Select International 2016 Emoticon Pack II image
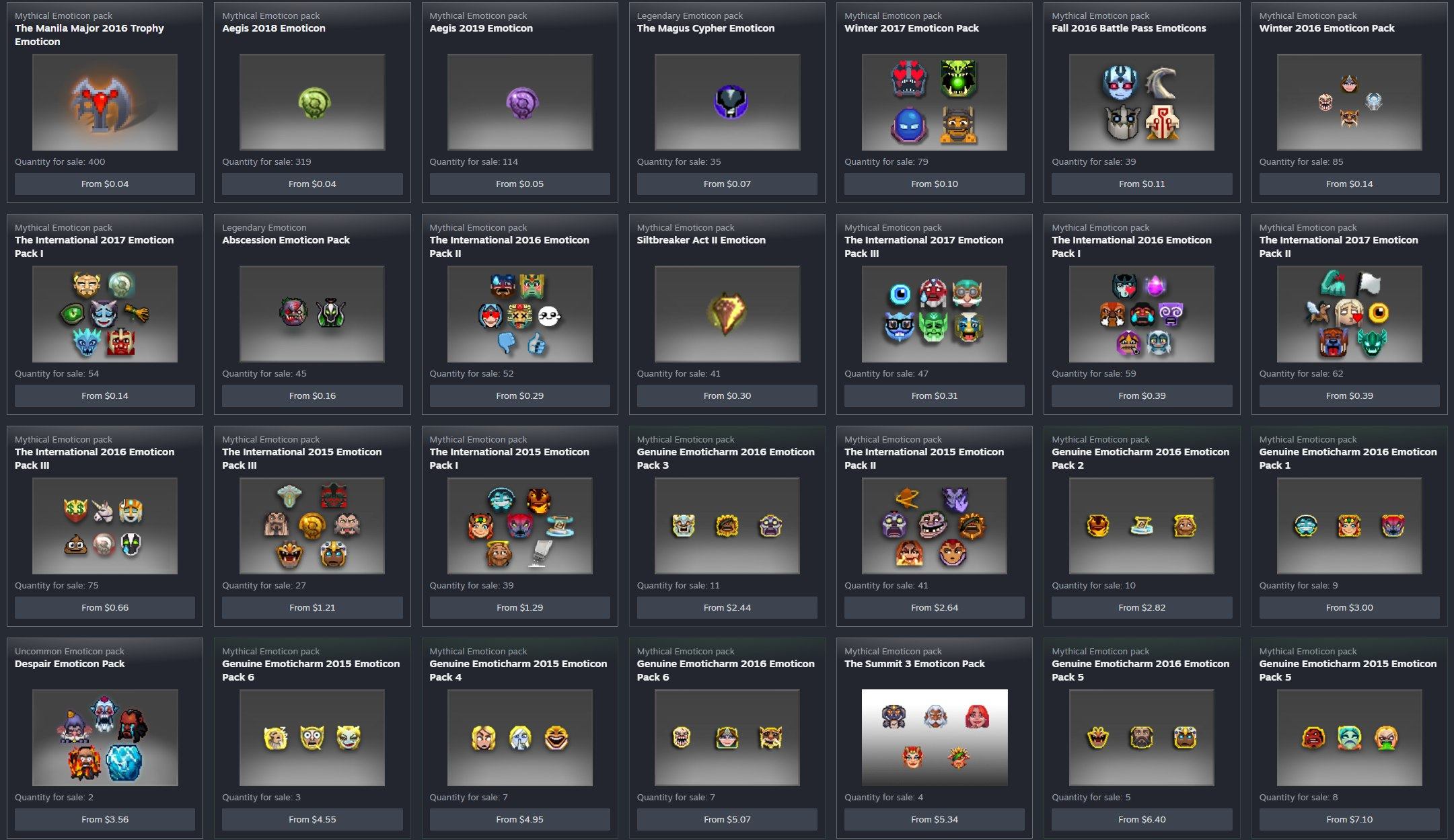 [520, 314]
